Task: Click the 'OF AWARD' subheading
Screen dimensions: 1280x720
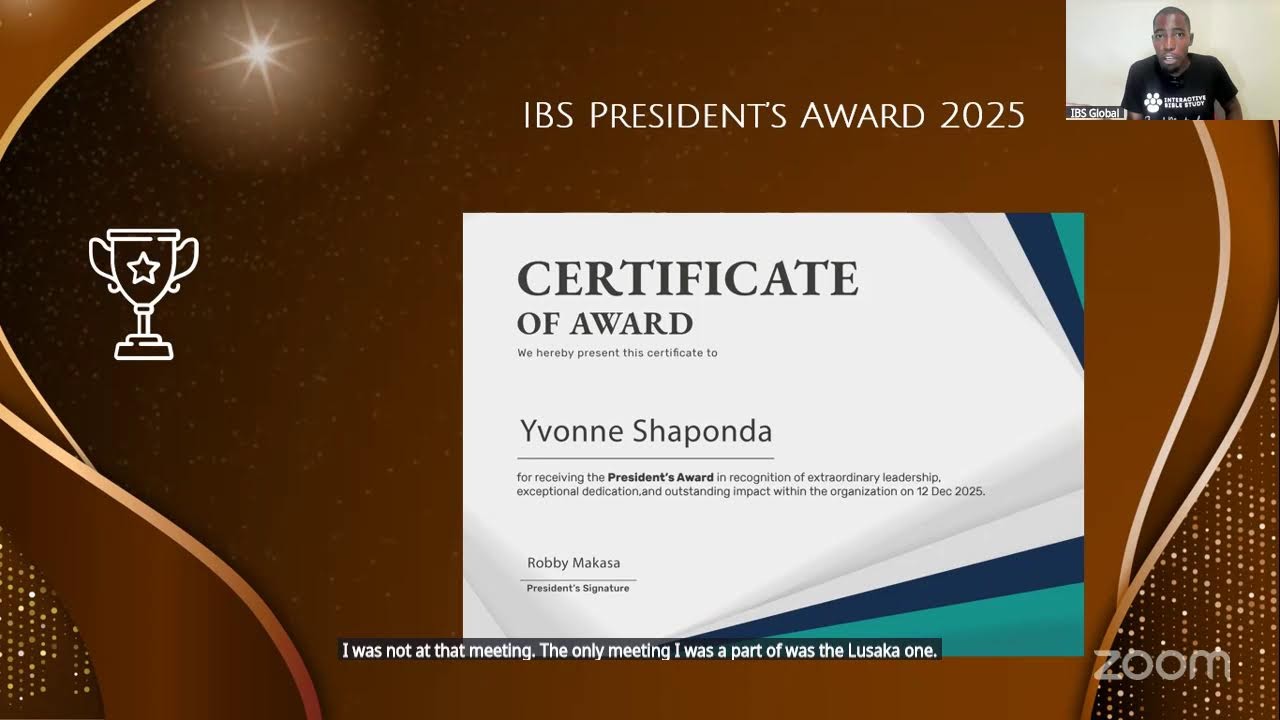Action: point(605,324)
